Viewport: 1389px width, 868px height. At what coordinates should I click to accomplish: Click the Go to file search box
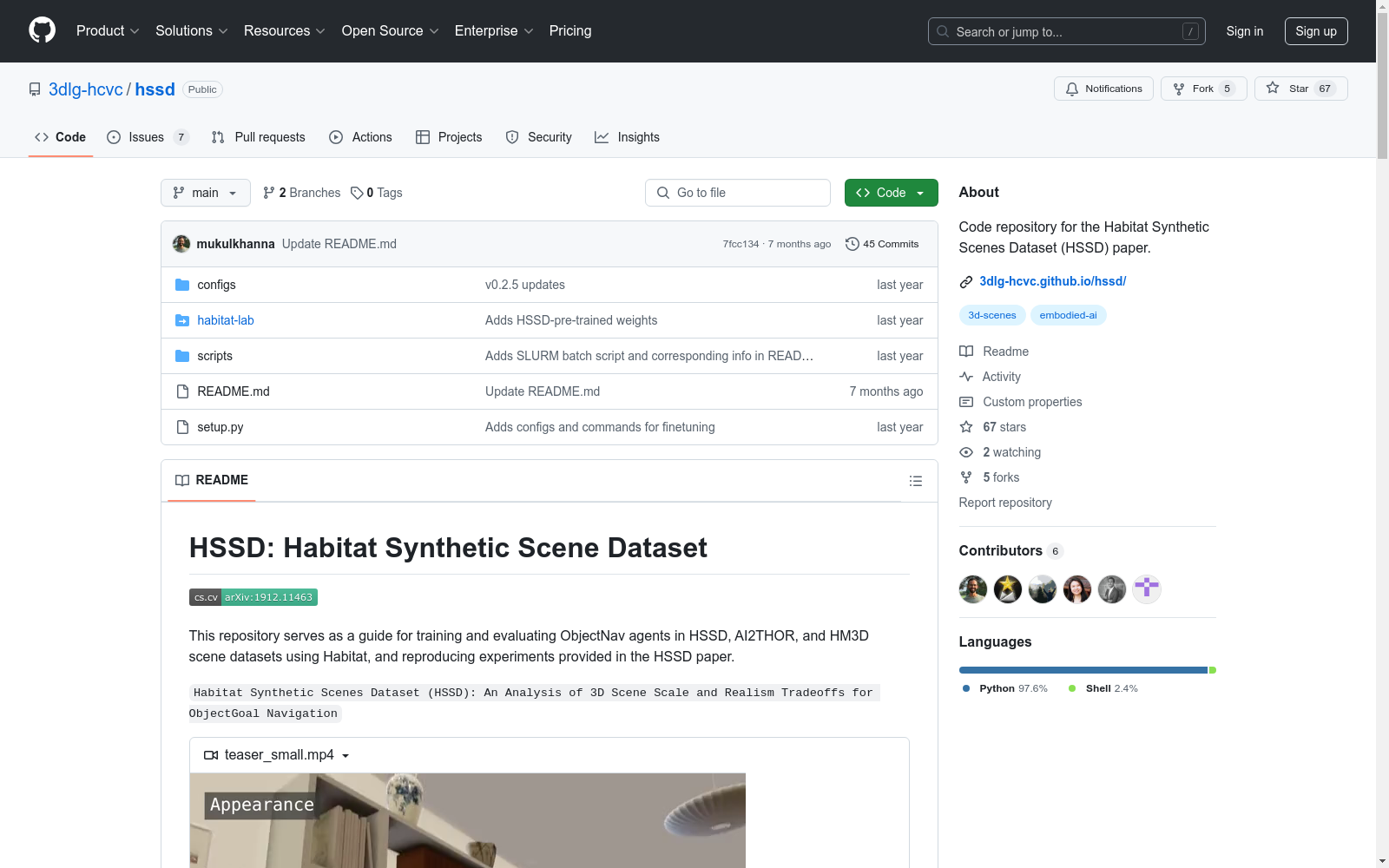point(738,193)
